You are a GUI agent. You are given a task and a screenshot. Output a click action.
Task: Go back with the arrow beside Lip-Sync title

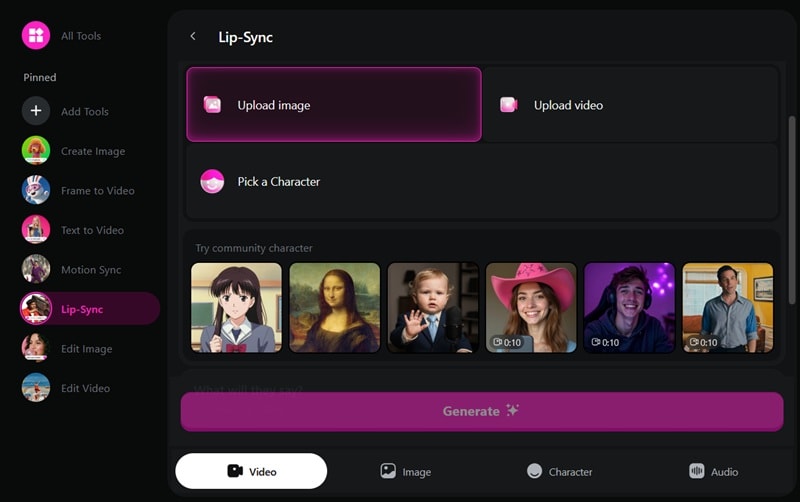(193, 36)
